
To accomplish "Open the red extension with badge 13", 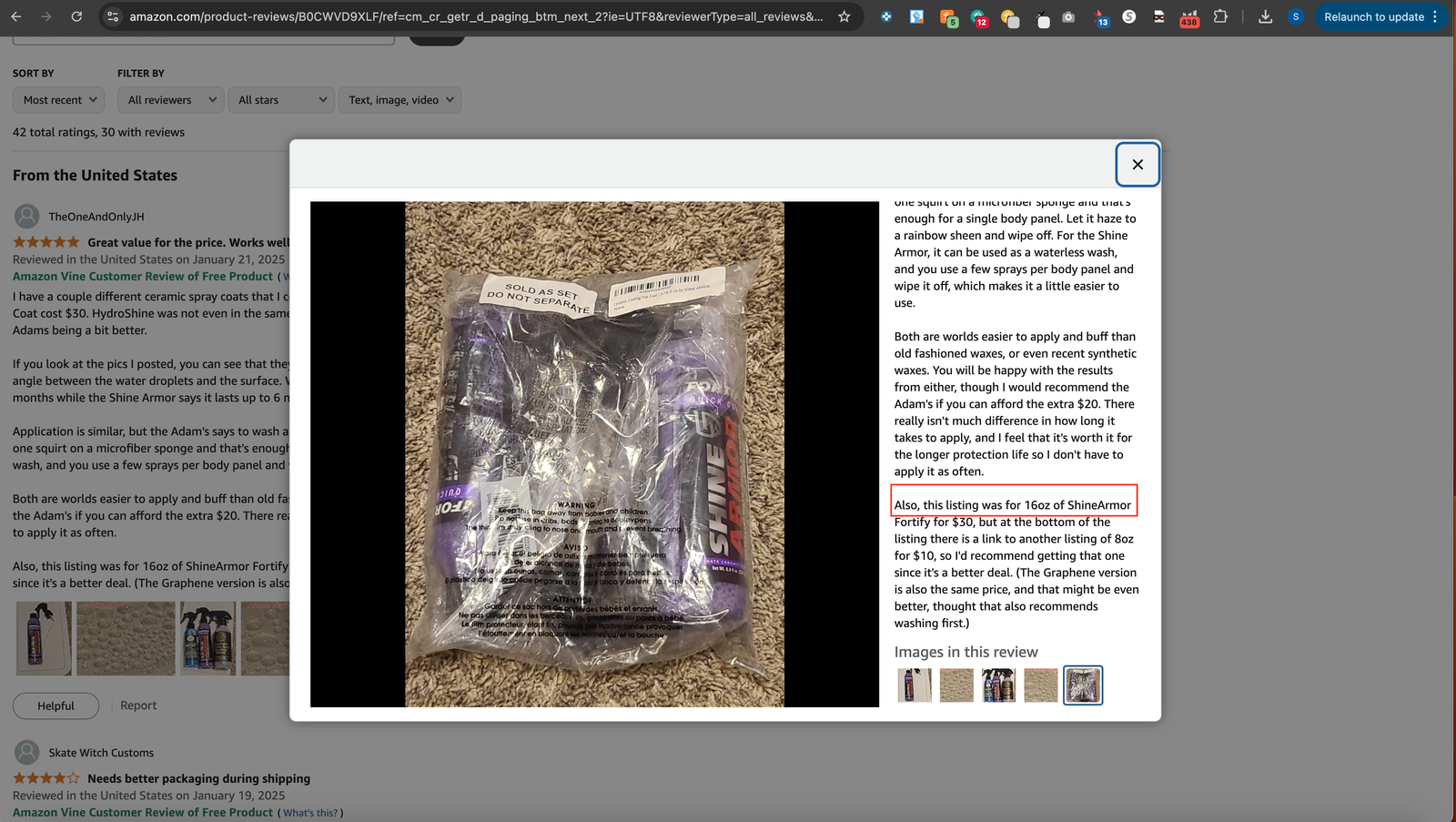I will (x=1100, y=17).
